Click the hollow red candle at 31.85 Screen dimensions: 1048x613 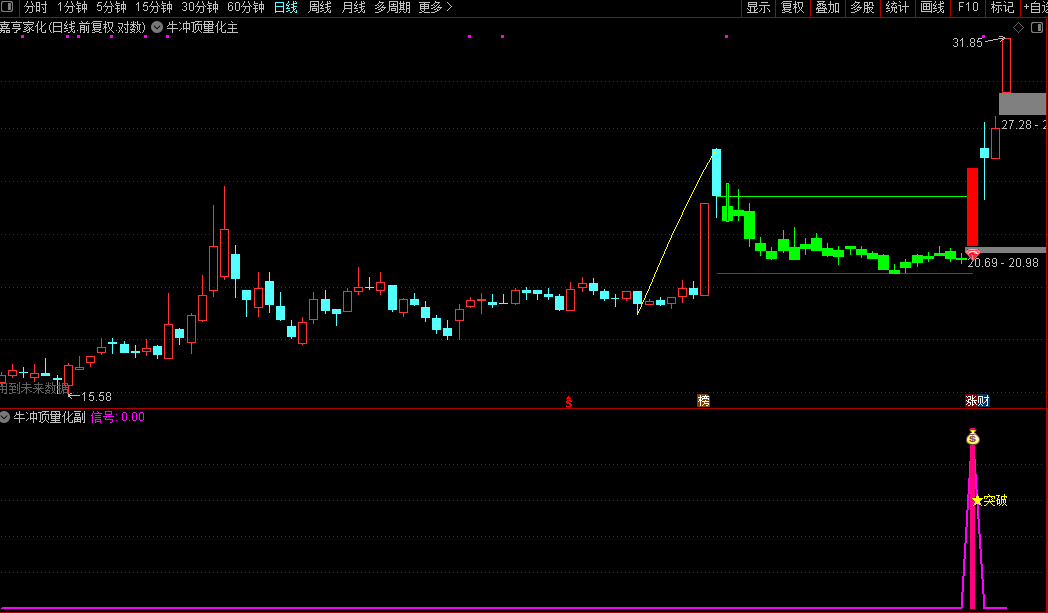(x=1006, y=66)
